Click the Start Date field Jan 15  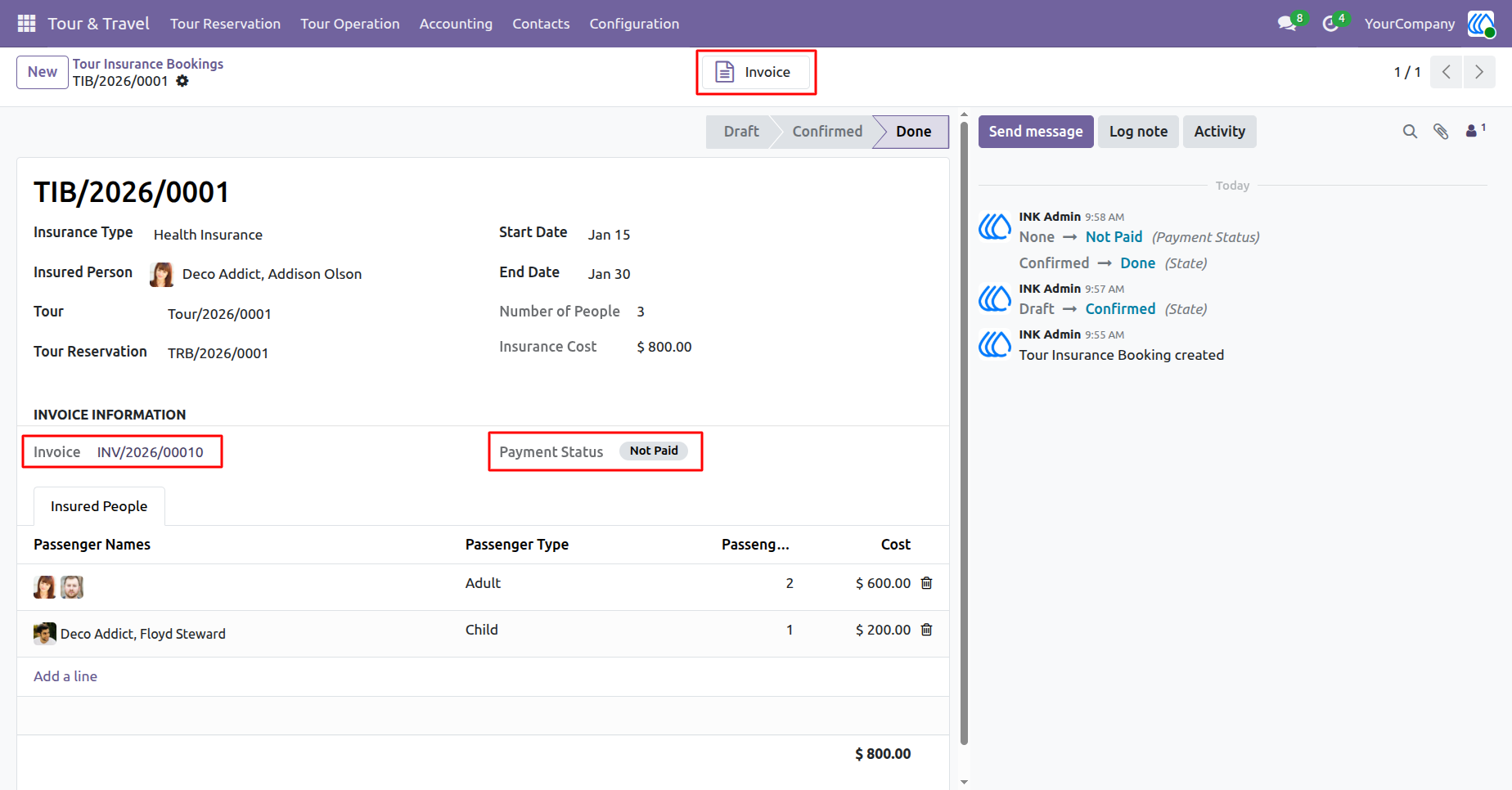pyautogui.click(x=609, y=235)
